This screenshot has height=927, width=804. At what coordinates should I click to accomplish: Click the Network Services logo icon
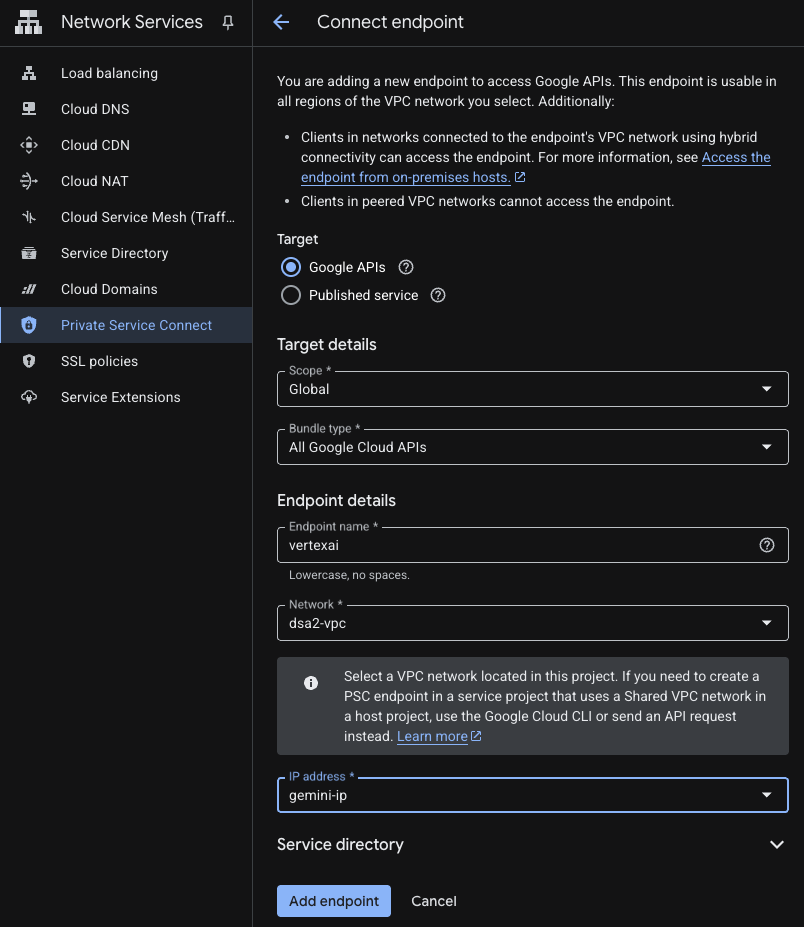click(28, 22)
